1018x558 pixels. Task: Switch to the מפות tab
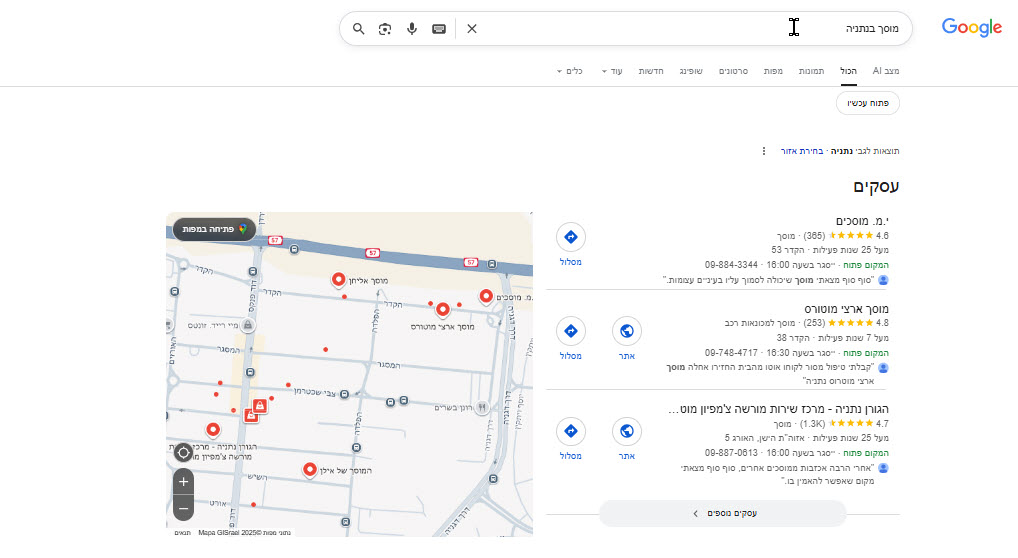tap(773, 71)
